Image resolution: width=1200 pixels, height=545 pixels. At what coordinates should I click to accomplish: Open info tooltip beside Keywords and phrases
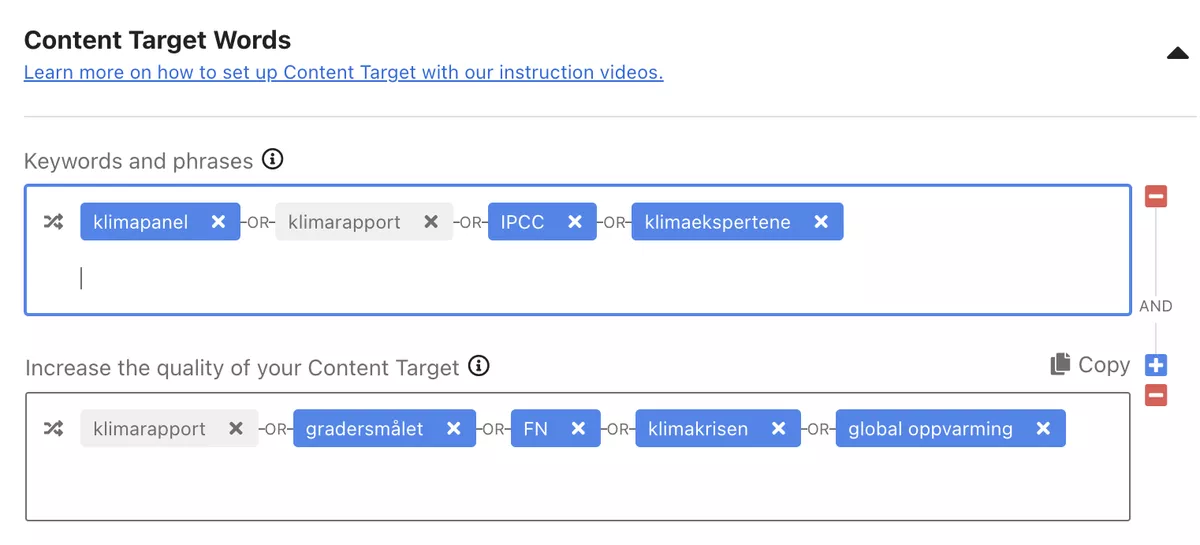pyautogui.click(x=272, y=160)
